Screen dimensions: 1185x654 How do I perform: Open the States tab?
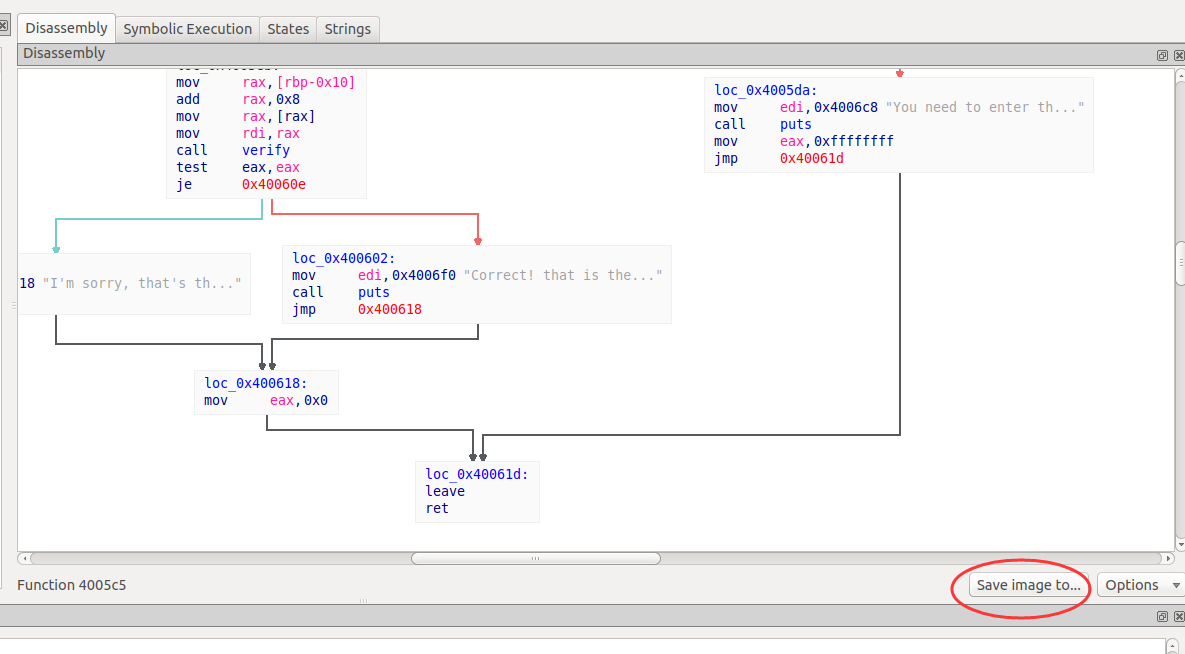[288, 28]
